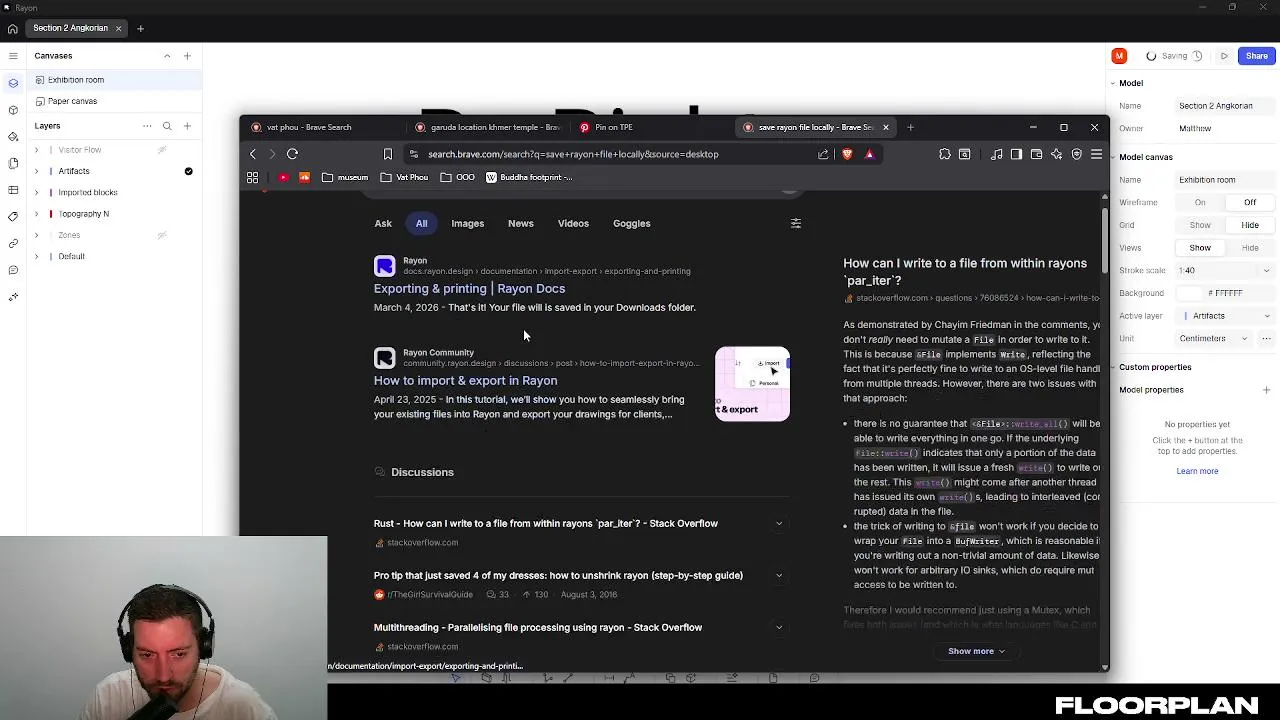
Task: Switch to Videos search tab
Action: (573, 223)
